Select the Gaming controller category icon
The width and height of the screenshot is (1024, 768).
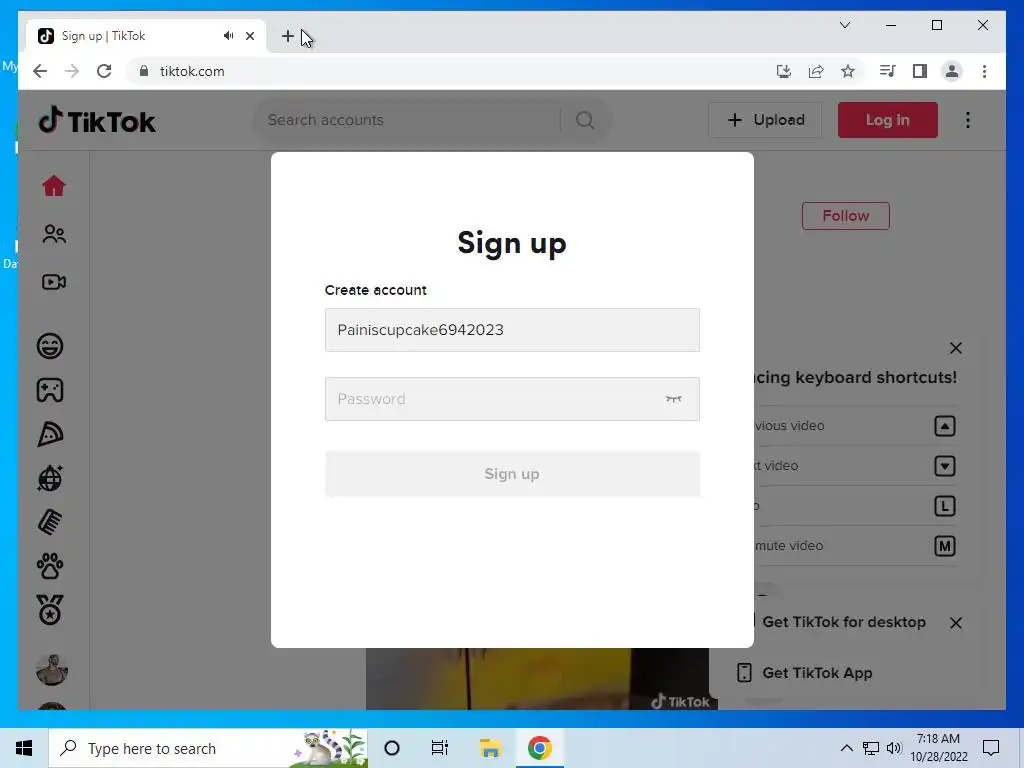click(50, 390)
